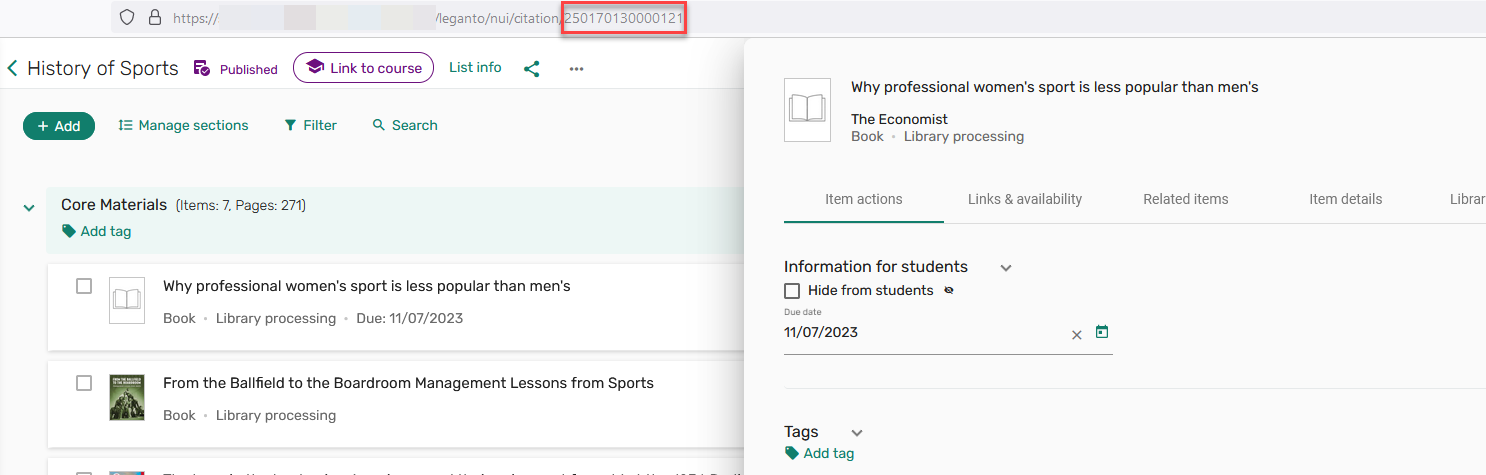Open citation title Why professional women's sport in list

[x=367, y=286]
